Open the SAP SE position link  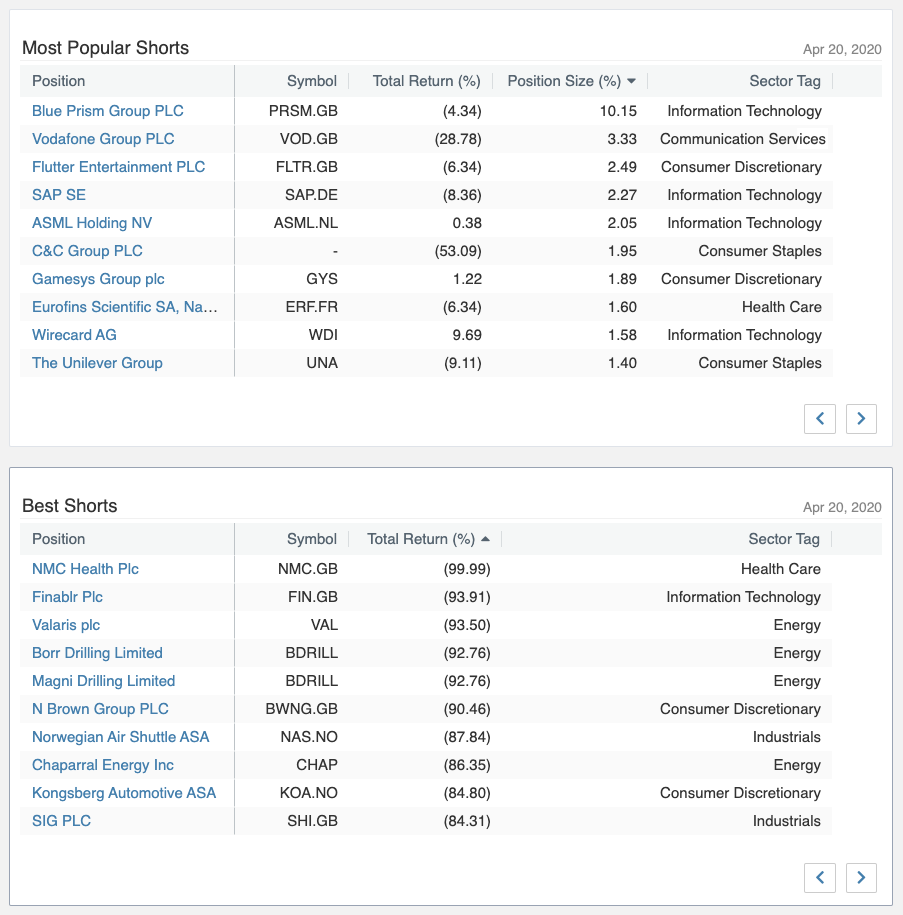tap(58, 195)
